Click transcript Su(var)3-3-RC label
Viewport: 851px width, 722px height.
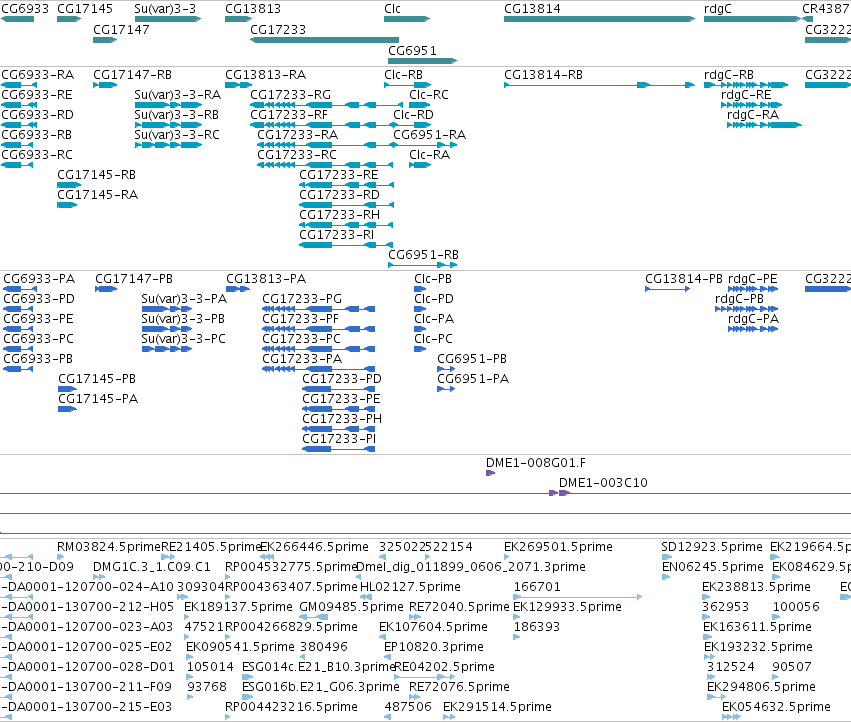tap(177, 135)
